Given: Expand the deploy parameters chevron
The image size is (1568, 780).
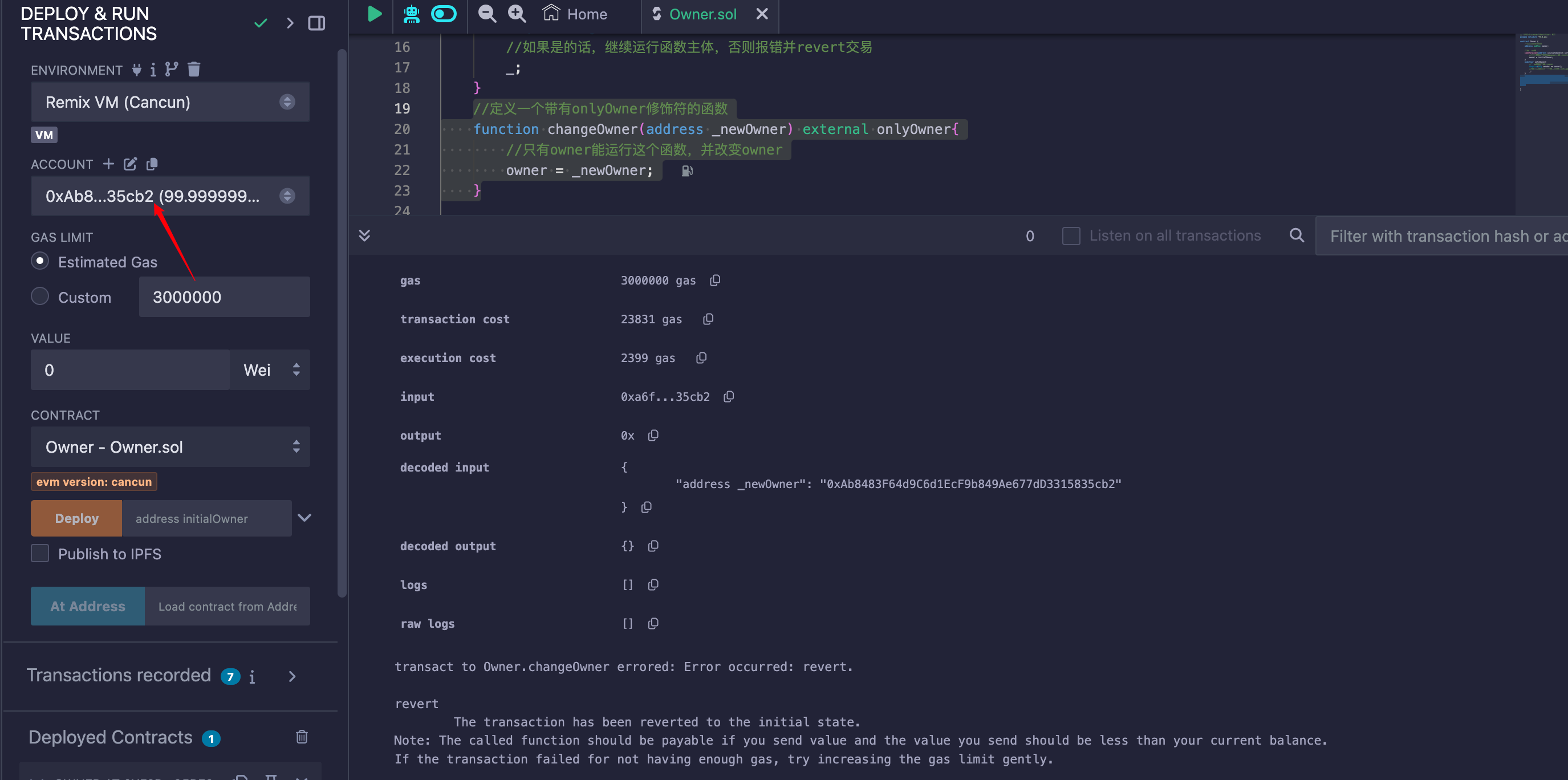Looking at the screenshot, I should [x=304, y=518].
